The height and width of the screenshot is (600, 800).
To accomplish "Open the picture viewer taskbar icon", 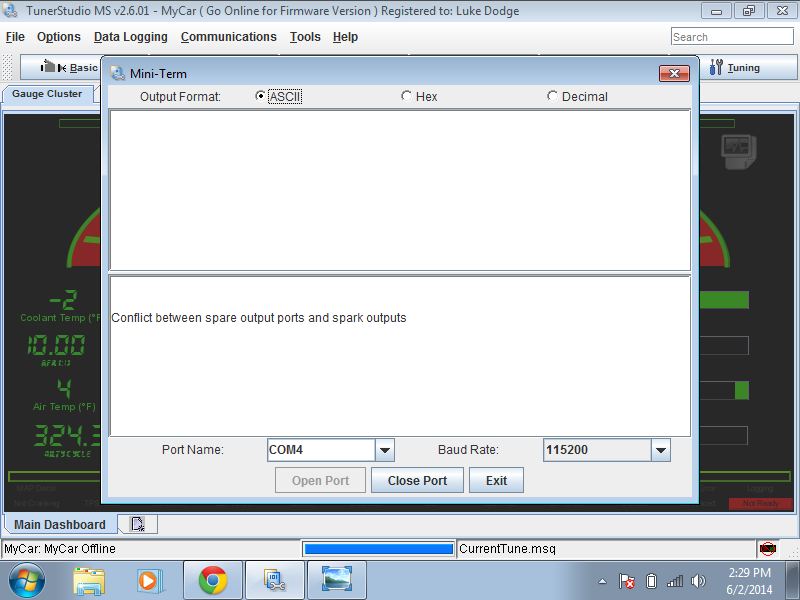I will coord(337,581).
